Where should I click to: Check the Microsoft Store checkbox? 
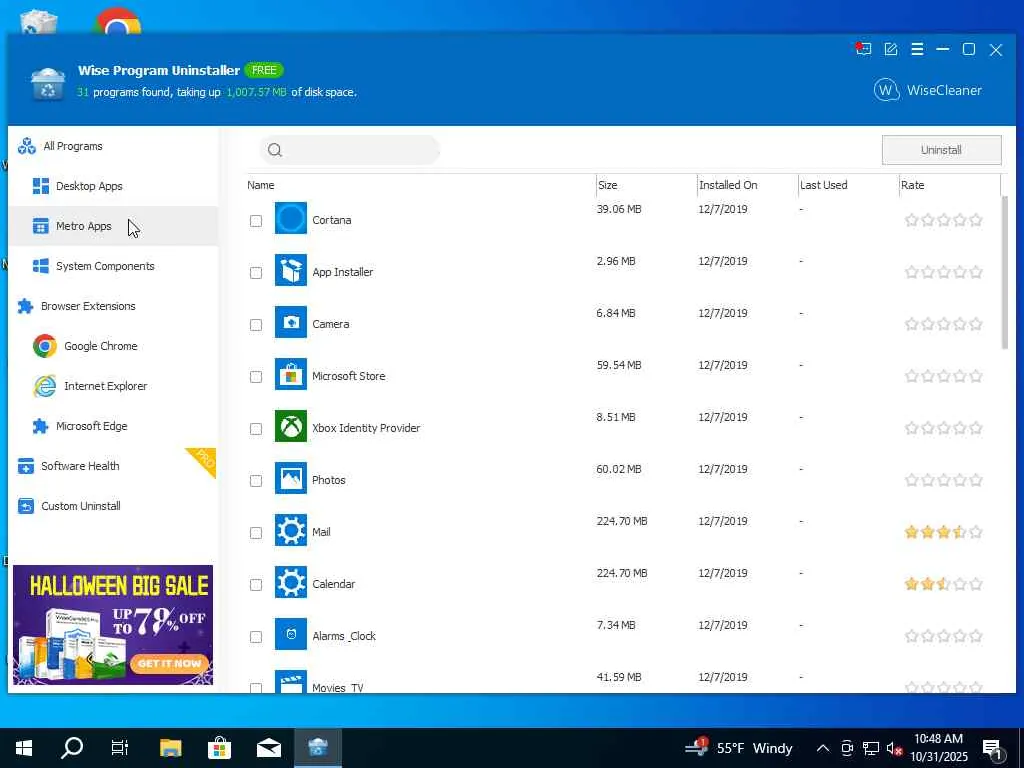(256, 377)
